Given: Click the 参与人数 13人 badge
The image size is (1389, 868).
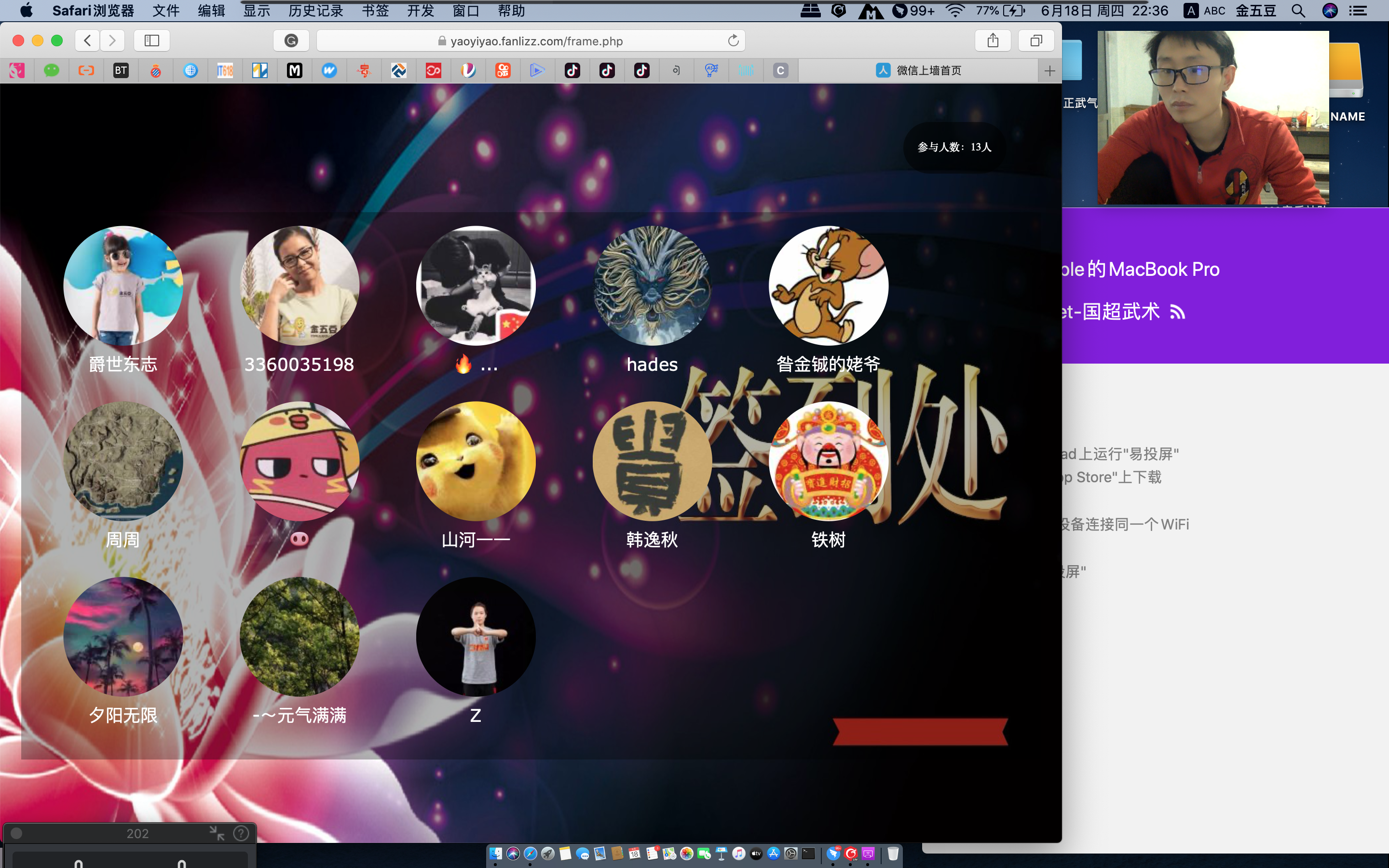Looking at the screenshot, I should click(954, 147).
